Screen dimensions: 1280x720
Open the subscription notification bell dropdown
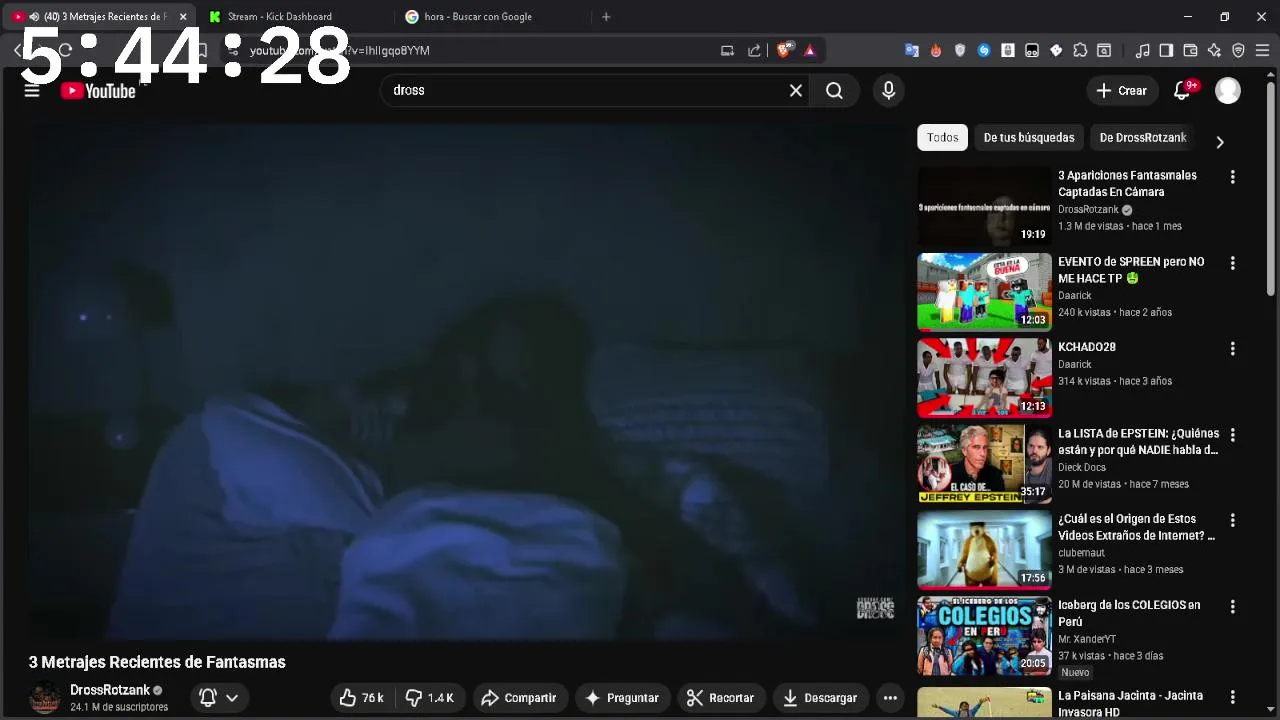click(219, 698)
